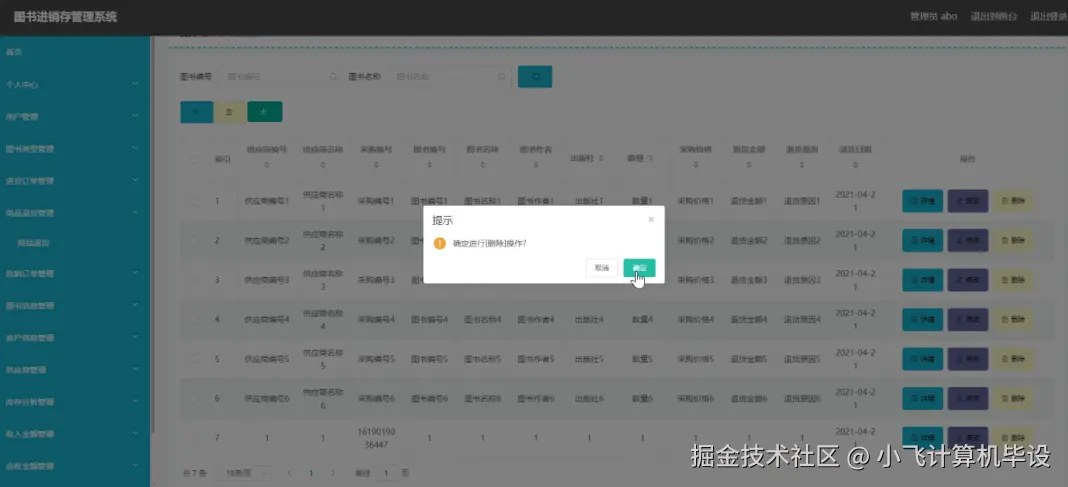
Task: Sort table by 退货原因 column arrows
Action: tap(802, 166)
